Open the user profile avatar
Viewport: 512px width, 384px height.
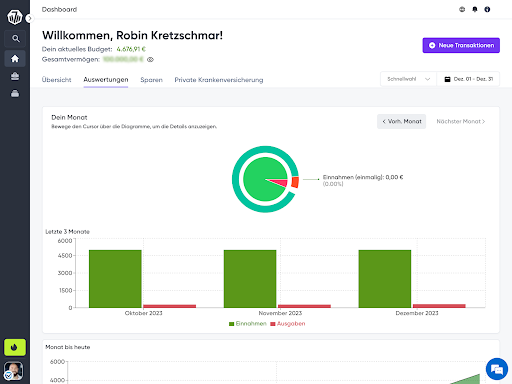[x=14, y=371]
